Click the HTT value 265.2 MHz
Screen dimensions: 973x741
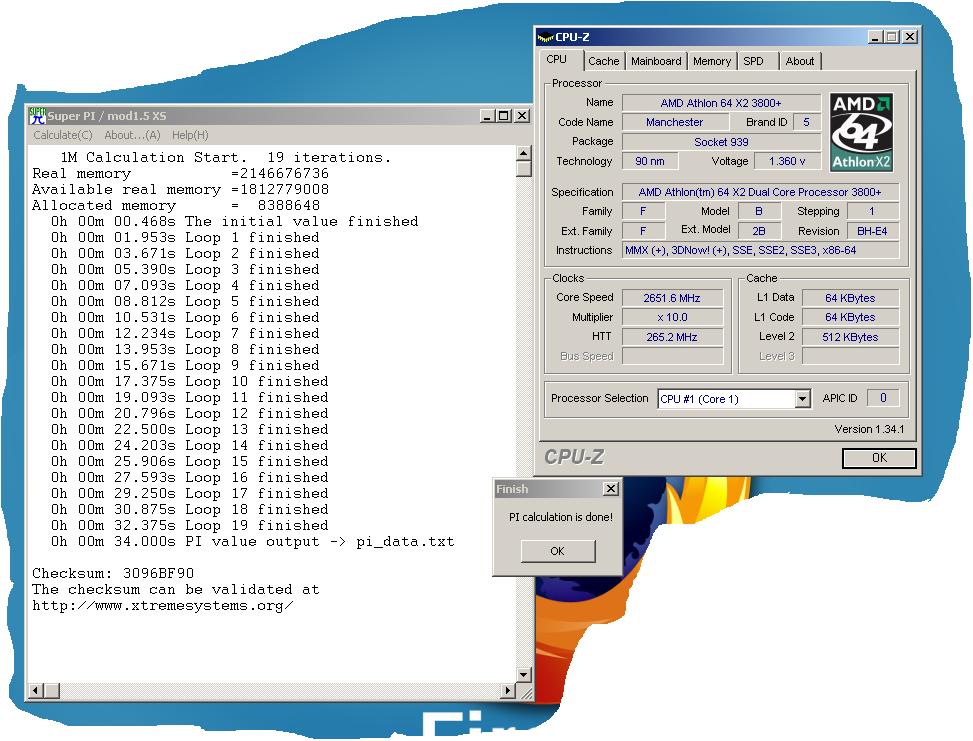click(x=672, y=337)
